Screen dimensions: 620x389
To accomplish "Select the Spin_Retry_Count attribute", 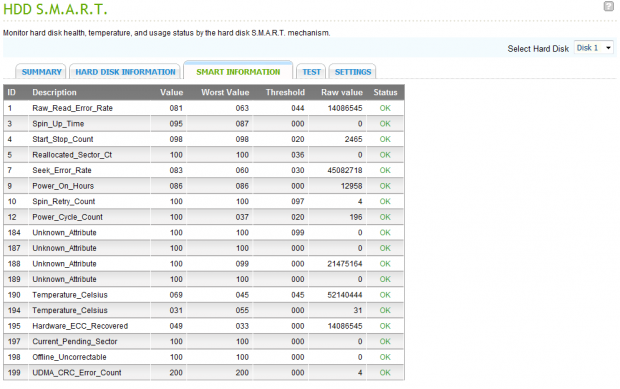I will (64, 202).
